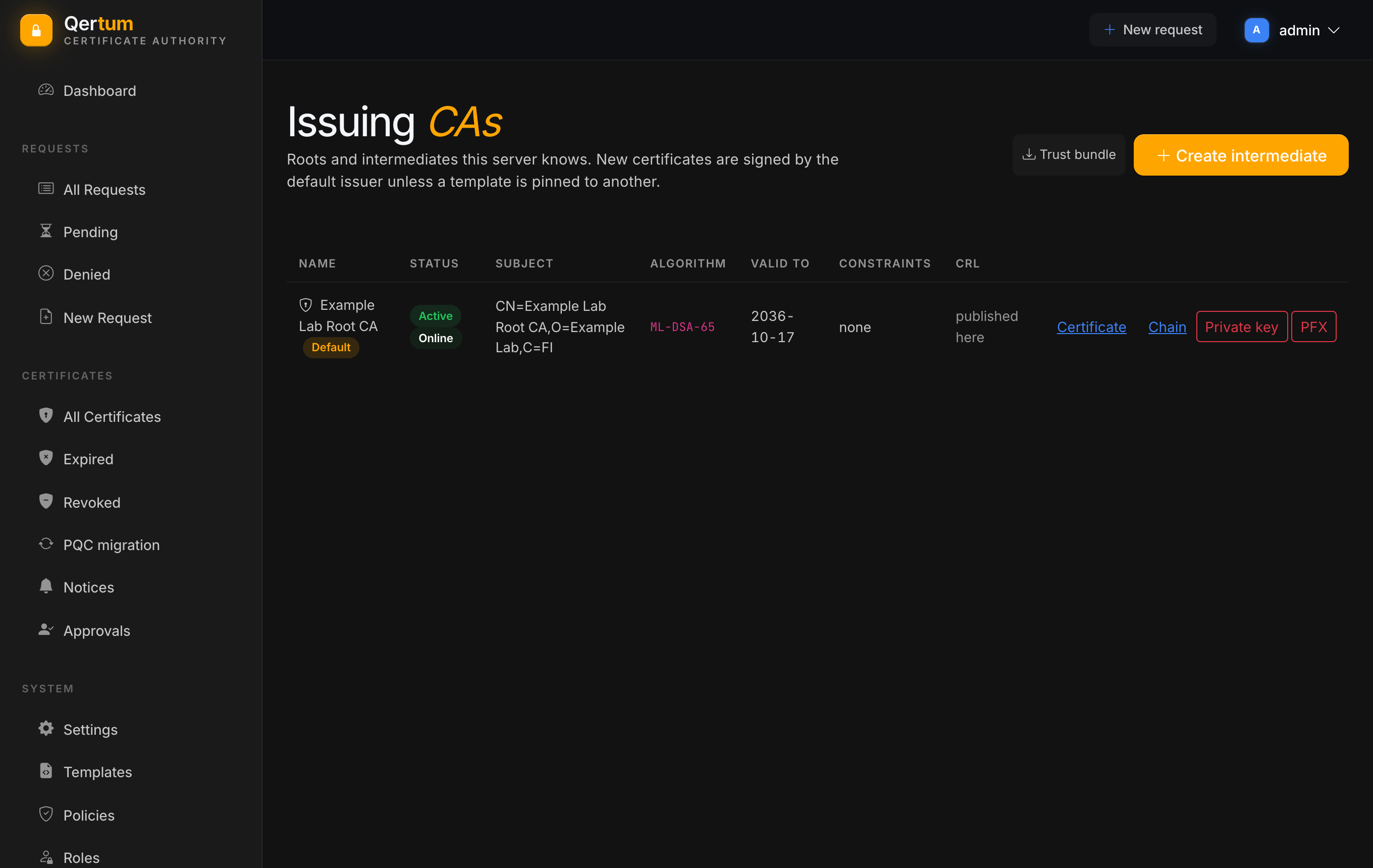Click the 'published here' CRL text
This screenshot has width=1373, height=868.
tap(986, 327)
